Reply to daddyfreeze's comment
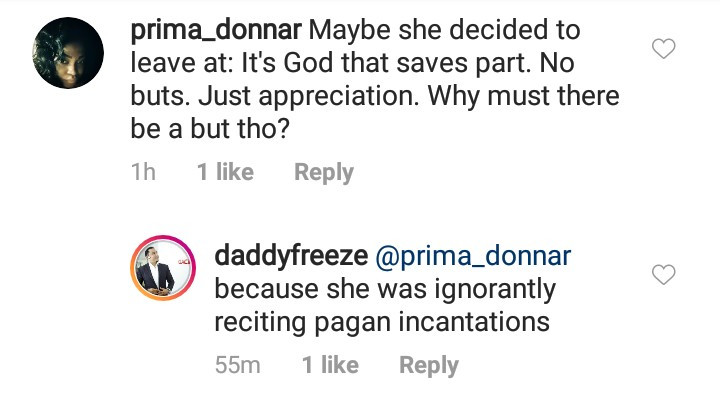720x396 pixels. coord(429,366)
